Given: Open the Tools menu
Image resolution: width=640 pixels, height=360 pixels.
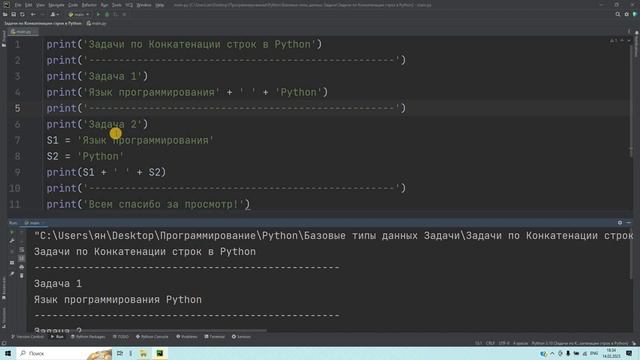Looking at the screenshot, I should (117, 5).
